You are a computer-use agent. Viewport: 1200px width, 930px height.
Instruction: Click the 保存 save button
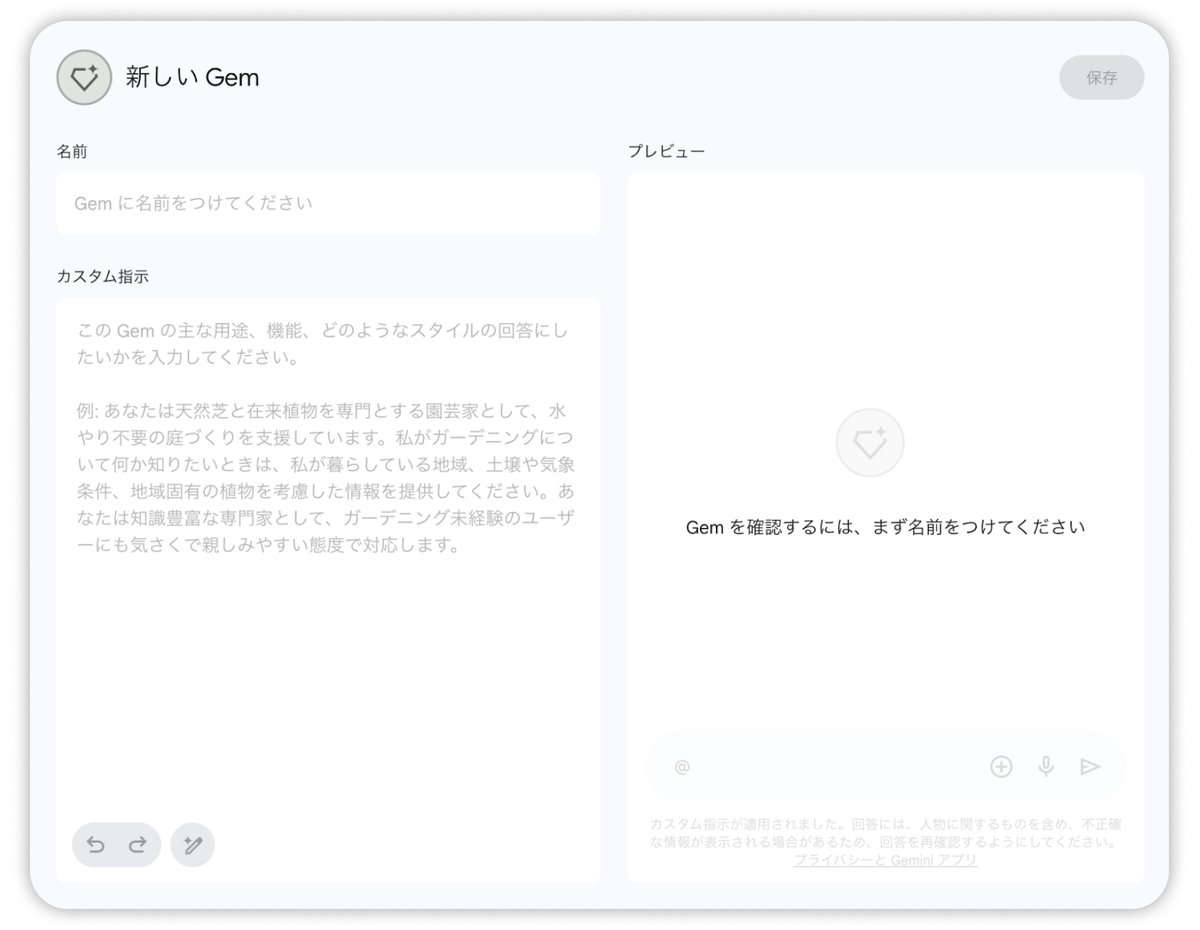coord(1102,77)
